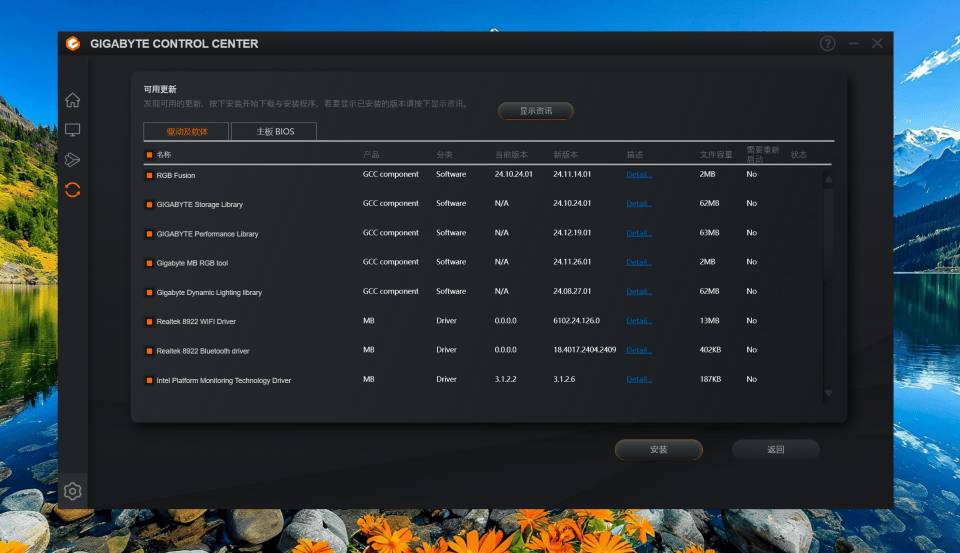This screenshot has width=960, height=553.
Task: Open Detail link for Realtek Bluetooth driver
Action: 638,351
